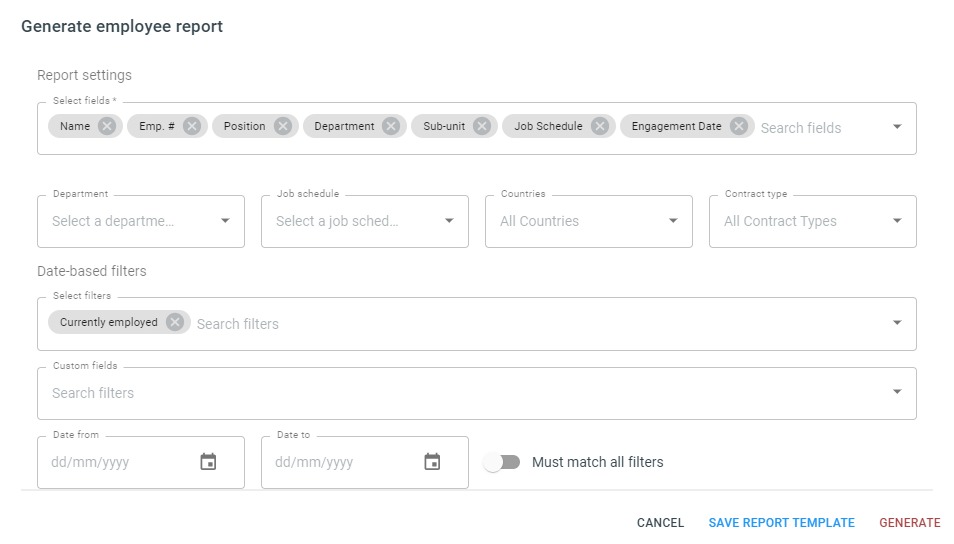Image resolution: width=954 pixels, height=544 pixels.
Task: Expand the Select fields dropdown arrow
Action: [x=897, y=127]
